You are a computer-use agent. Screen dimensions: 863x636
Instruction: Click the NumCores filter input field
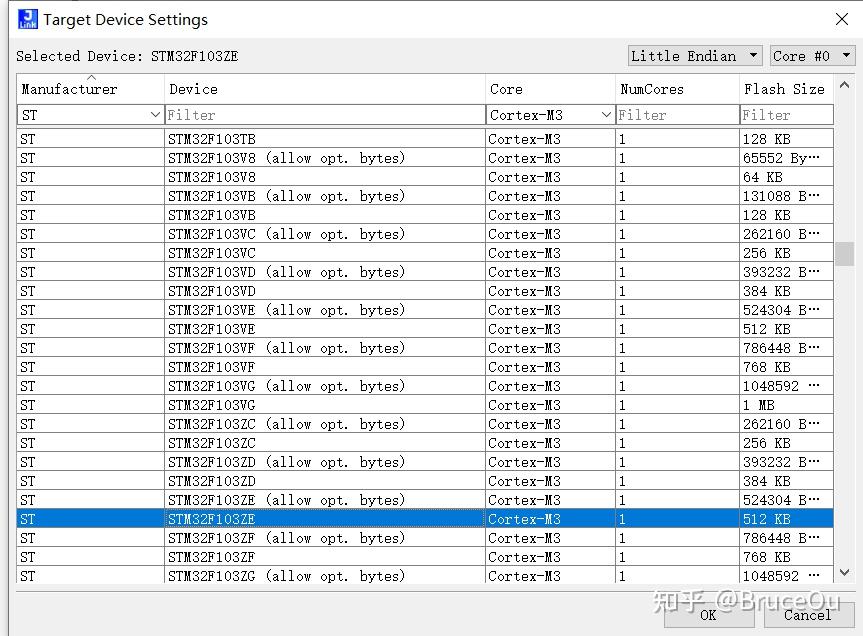pyautogui.click(x=677, y=114)
